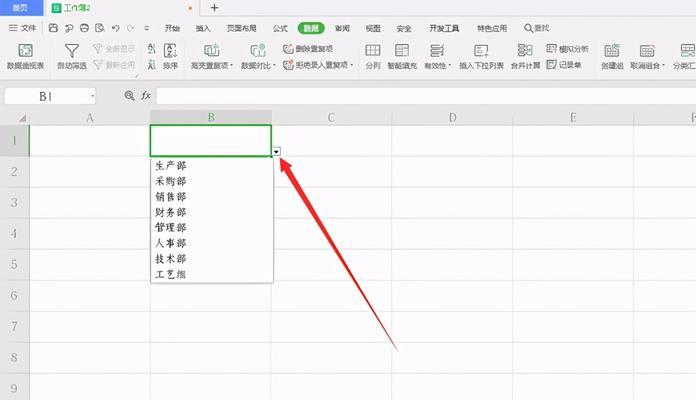The height and width of the screenshot is (400, 696).
Task: Switch to the 开始 ribbon tab
Action: [x=172, y=28]
